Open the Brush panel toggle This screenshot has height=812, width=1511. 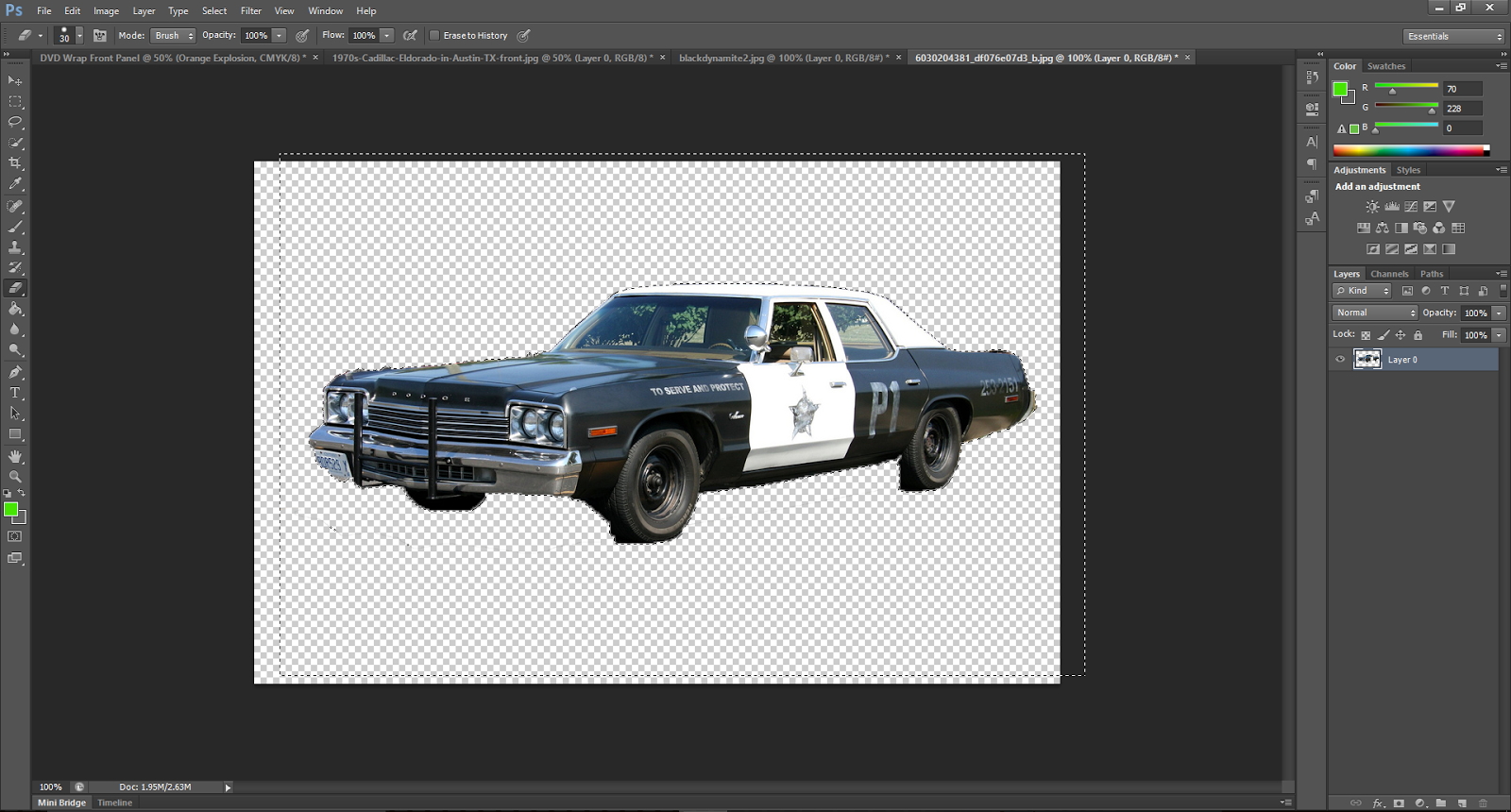tap(100, 35)
